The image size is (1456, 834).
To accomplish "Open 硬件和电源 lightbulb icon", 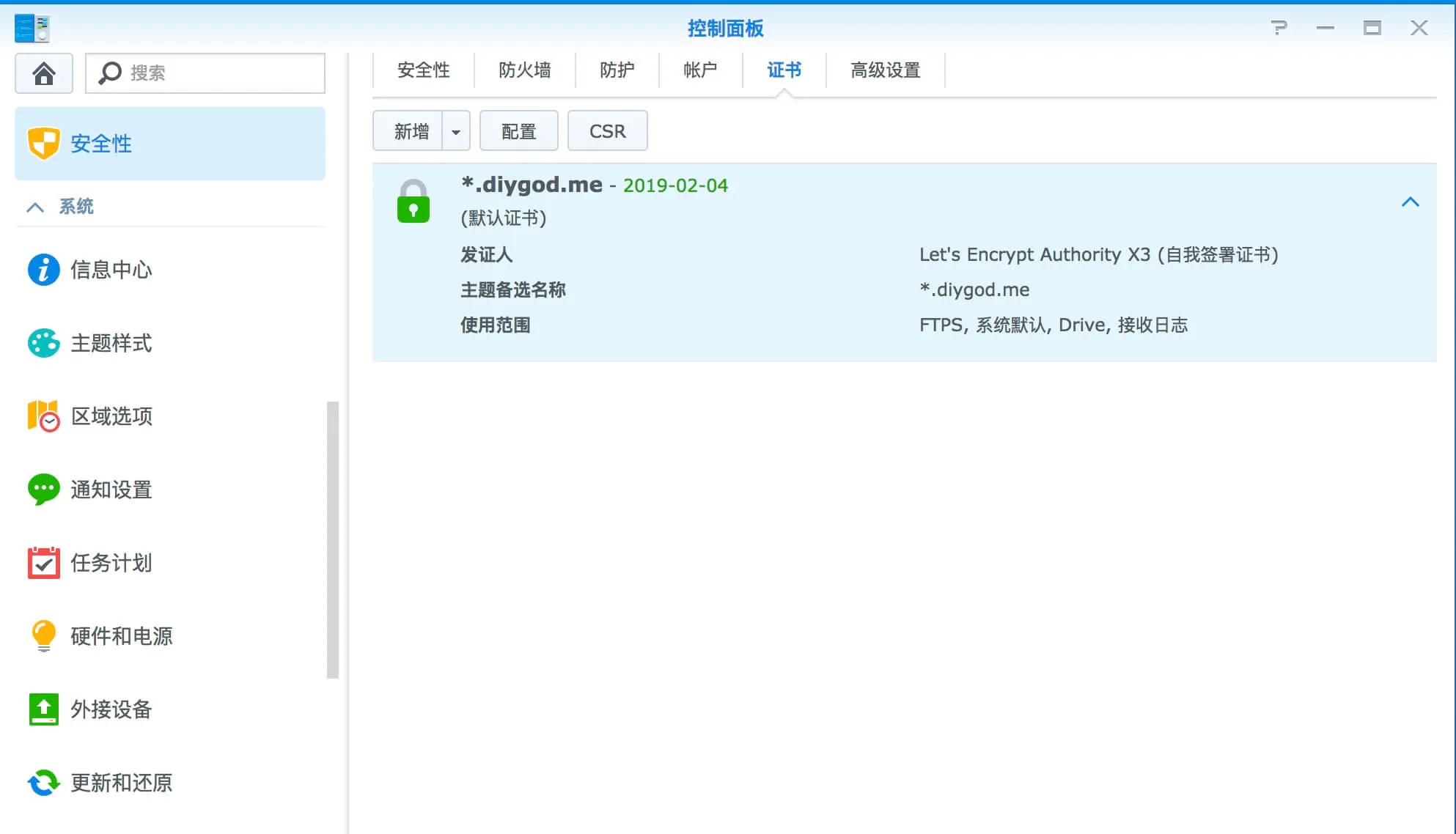I will [x=43, y=636].
